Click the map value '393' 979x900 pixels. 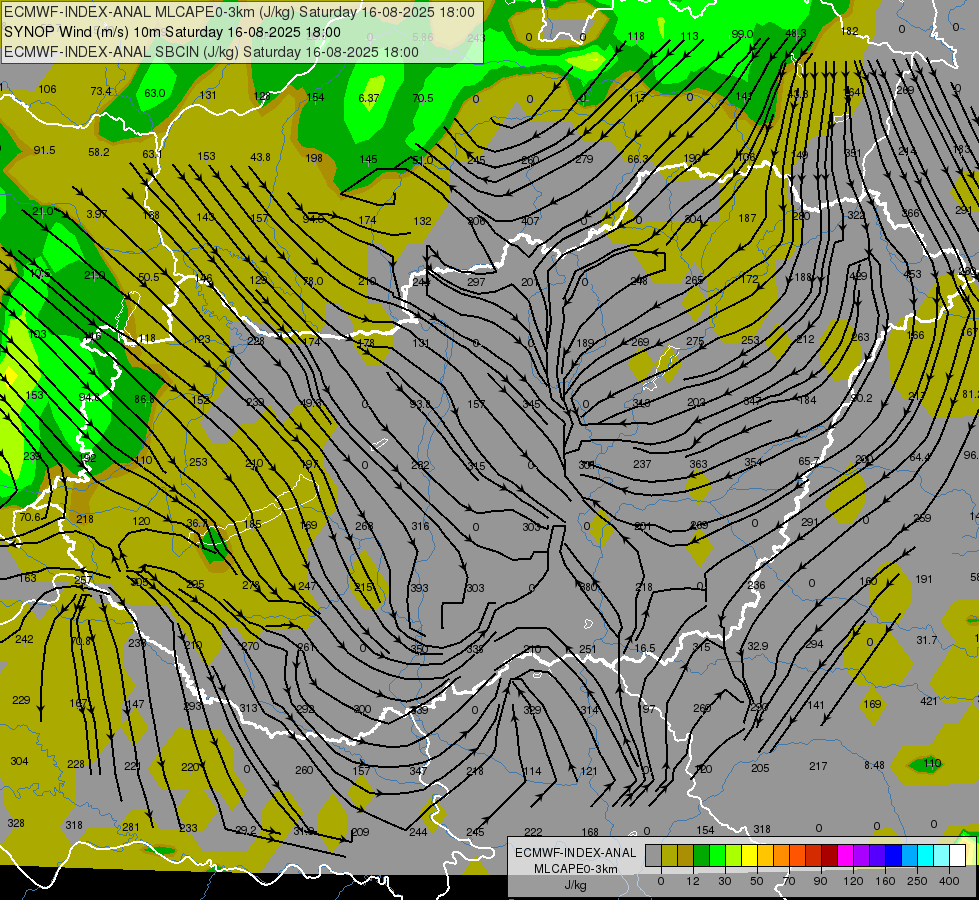pos(420,588)
